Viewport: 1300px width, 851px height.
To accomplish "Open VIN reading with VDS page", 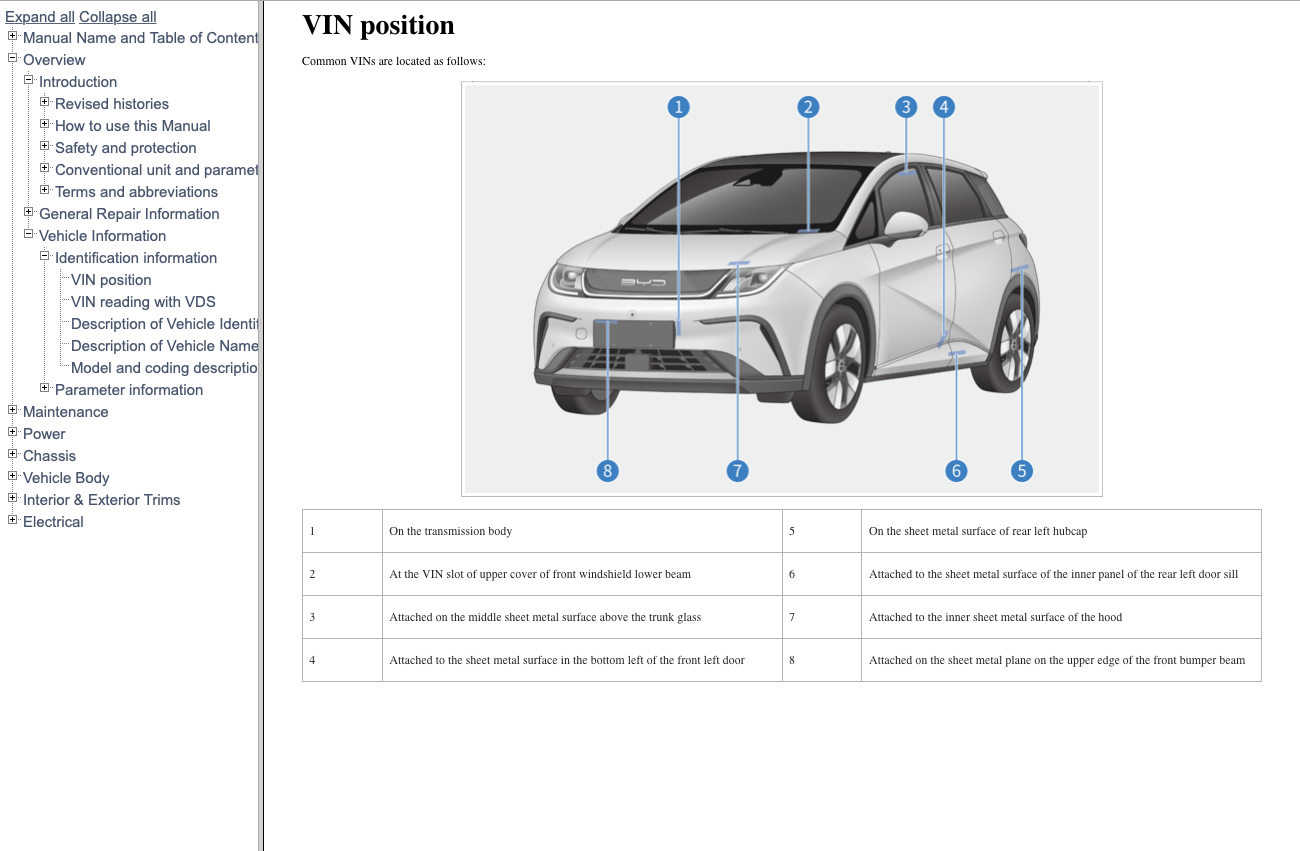I will [x=143, y=302].
